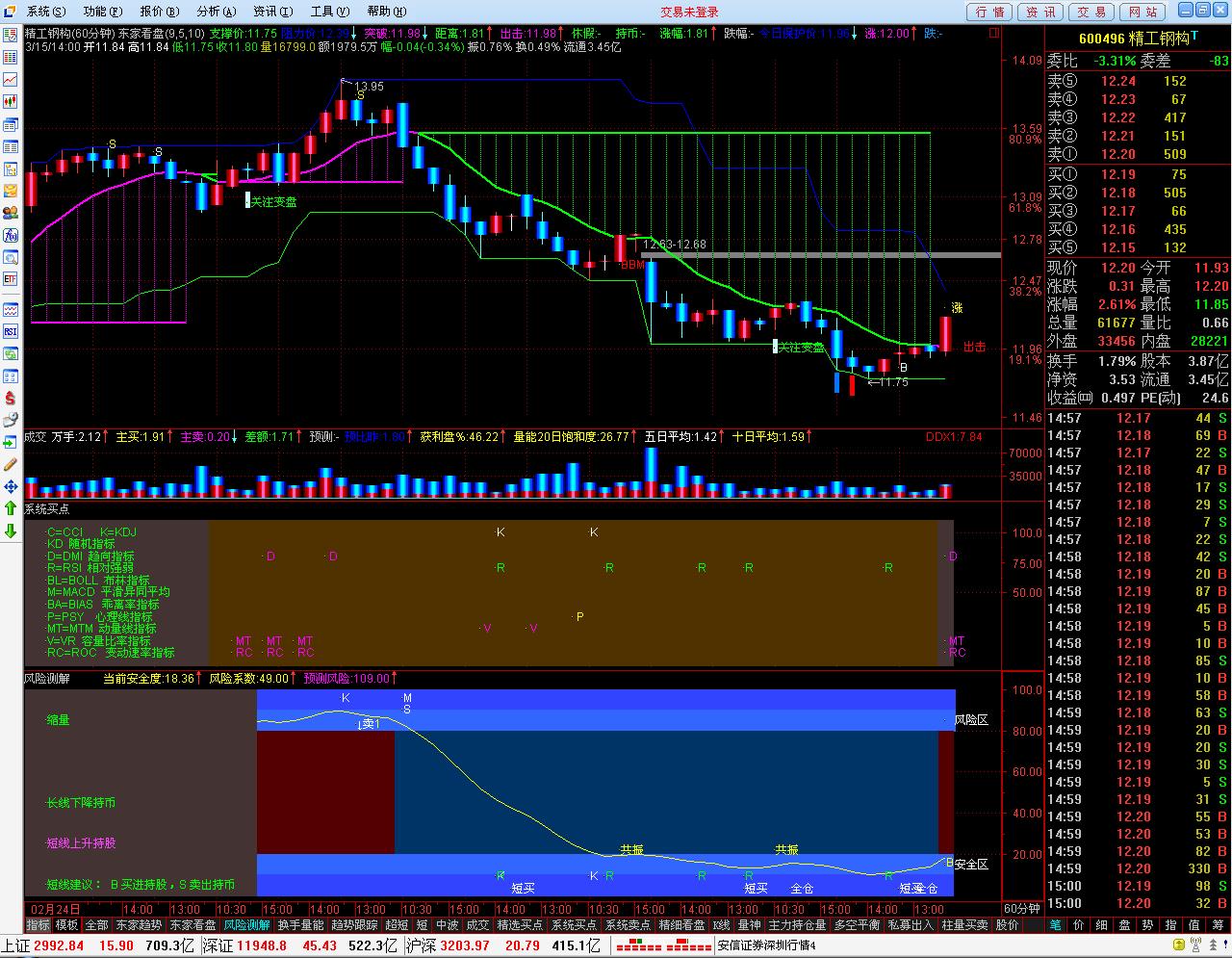Open the 报价(B) menu
The image size is (1232, 958).
coord(160,12)
